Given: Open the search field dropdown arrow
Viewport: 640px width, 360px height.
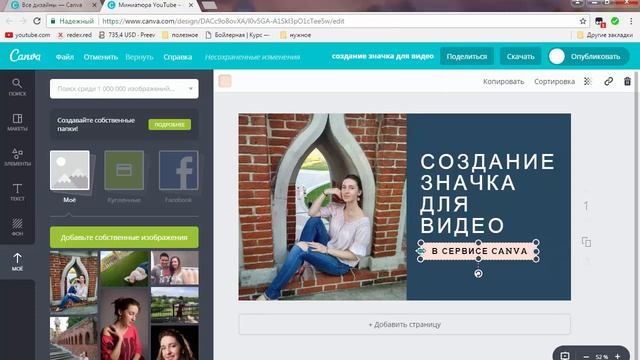Looking at the screenshot, I should tap(191, 89).
